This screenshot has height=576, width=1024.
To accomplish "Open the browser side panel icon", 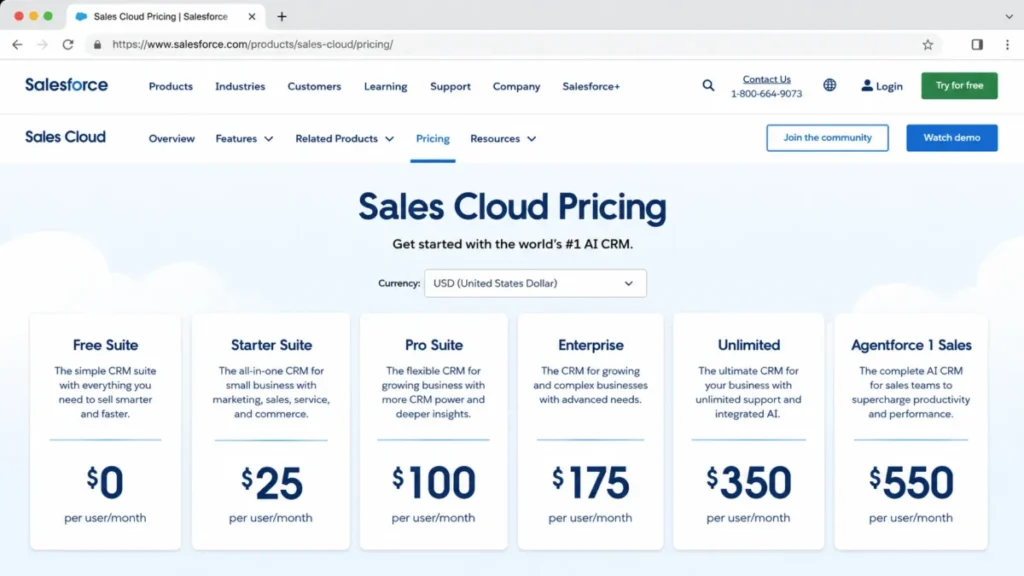I will (977, 44).
